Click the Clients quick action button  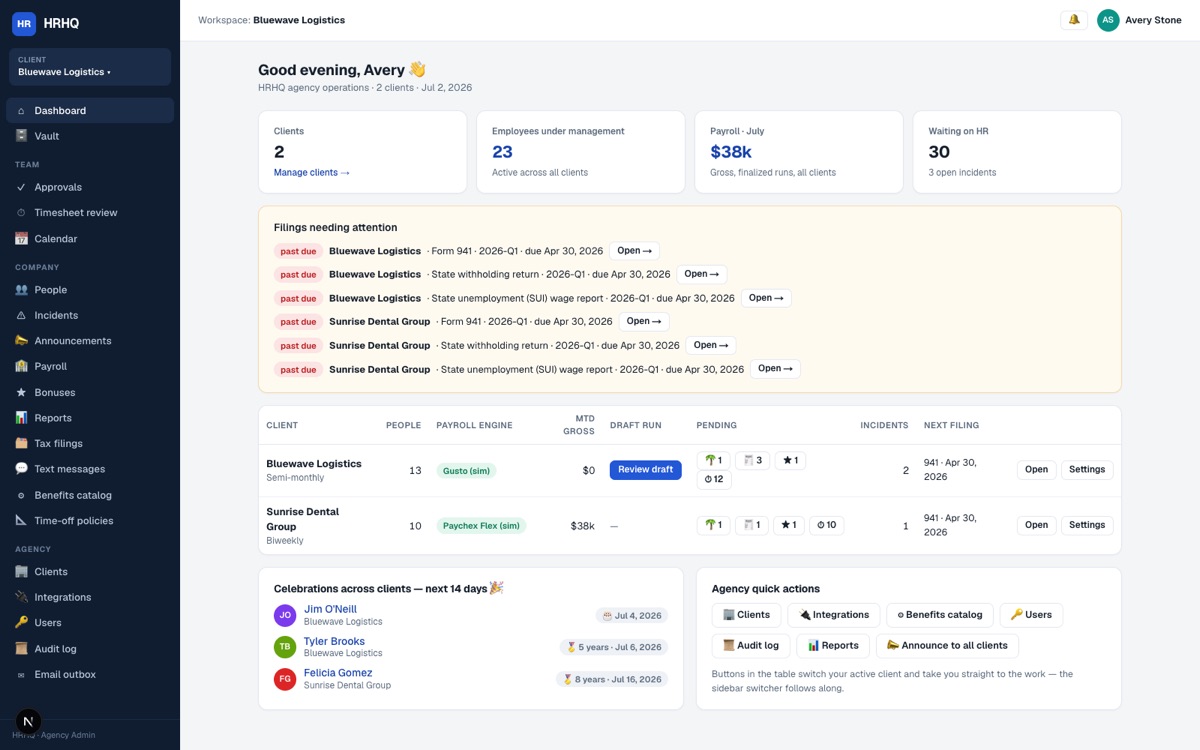(746, 615)
